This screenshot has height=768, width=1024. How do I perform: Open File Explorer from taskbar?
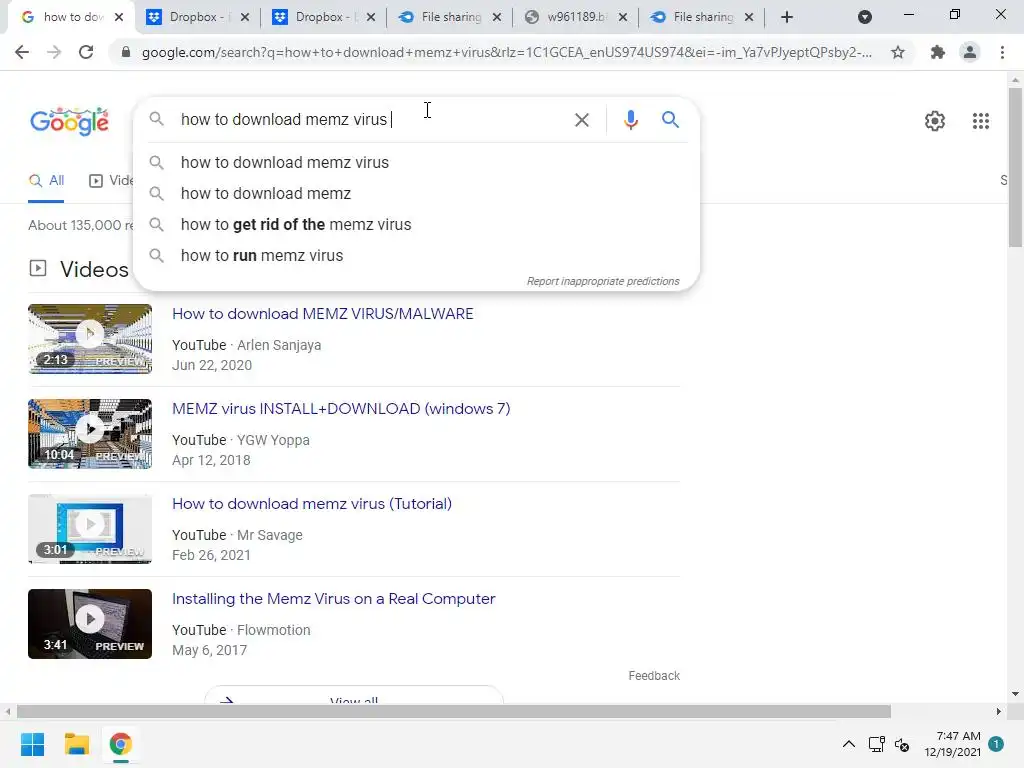click(76, 744)
